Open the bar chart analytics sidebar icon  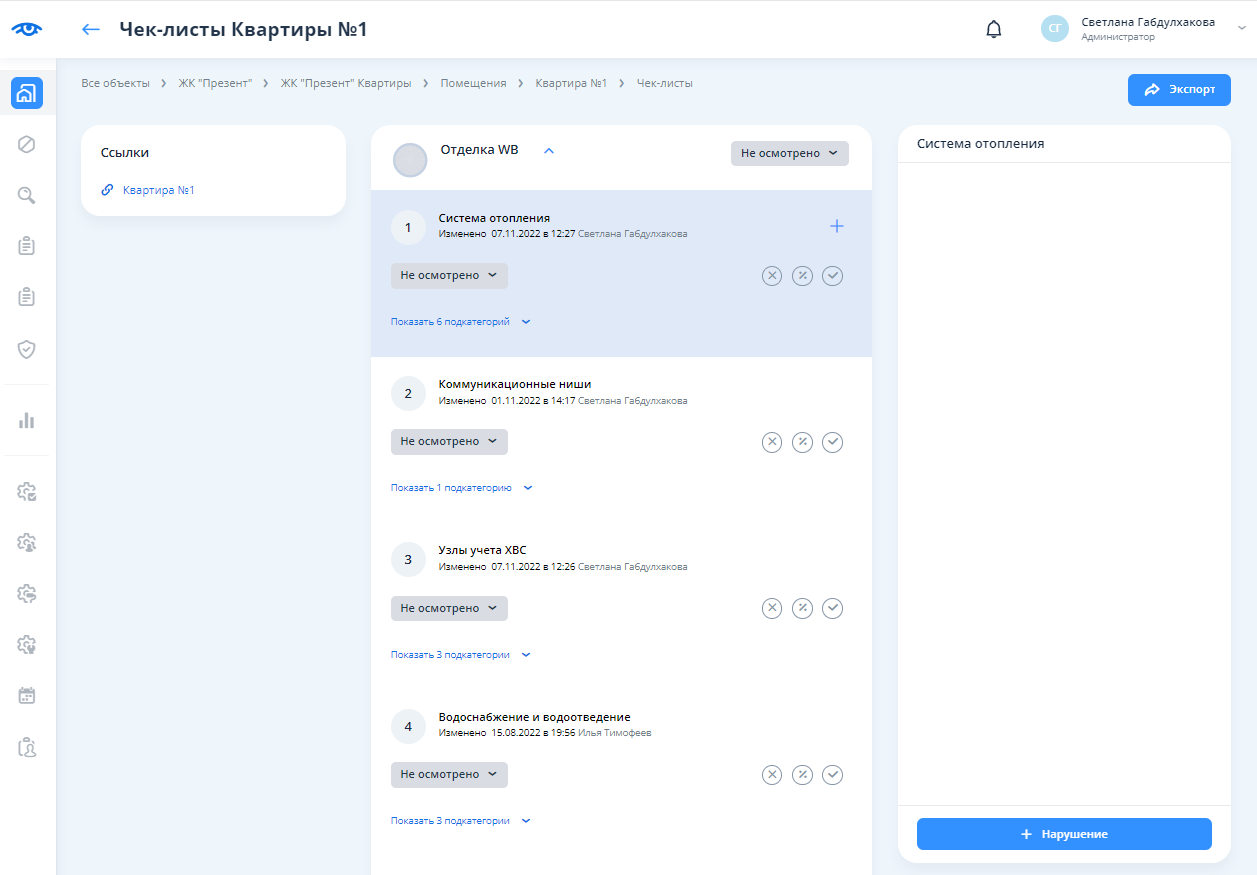point(27,420)
